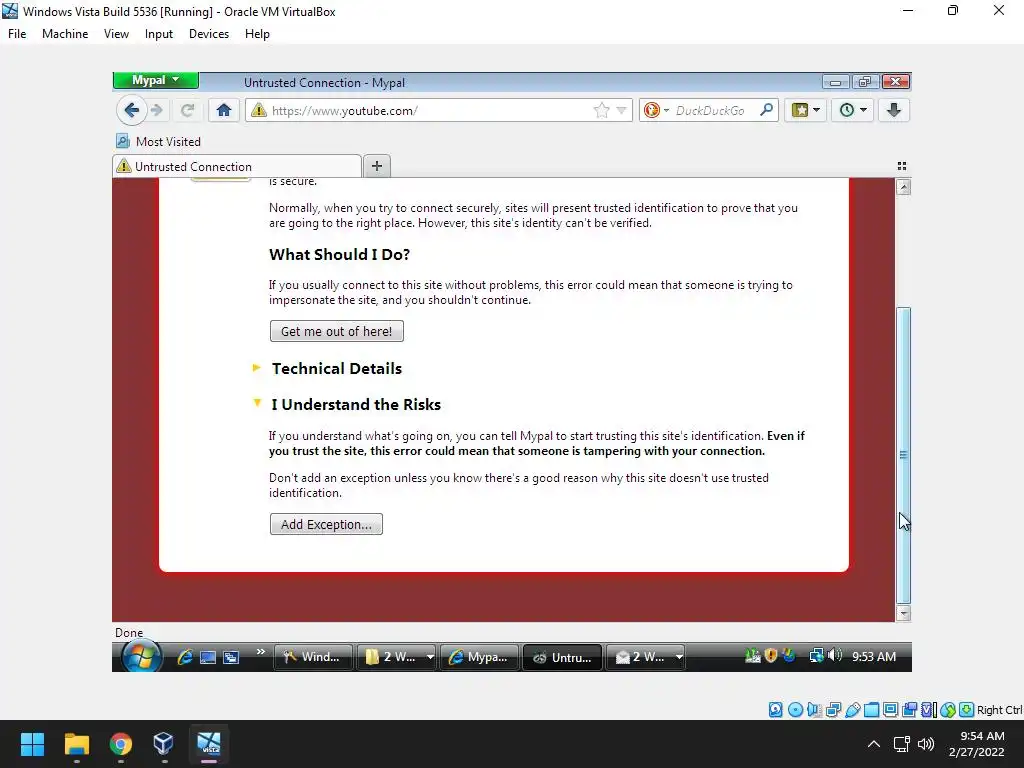Click the VirtualBox audio status icon
This screenshot has height=768, width=1024.
point(814,710)
